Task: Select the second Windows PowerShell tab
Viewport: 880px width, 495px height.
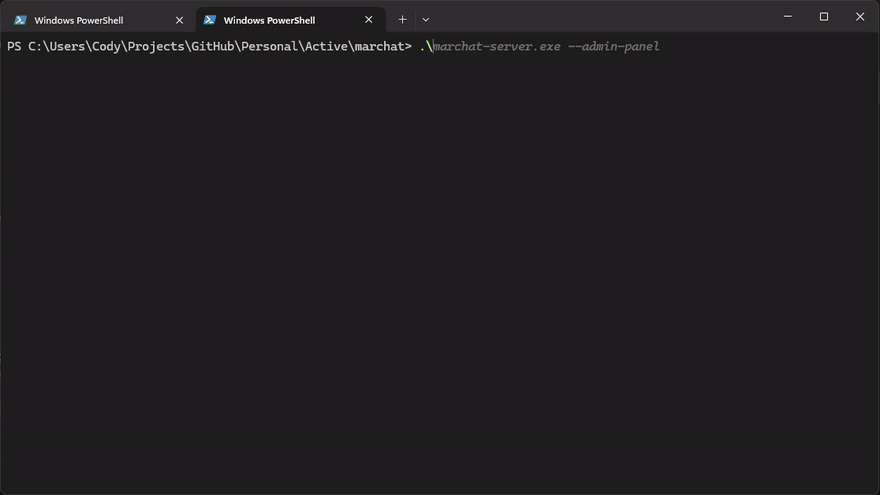Action: [290, 20]
